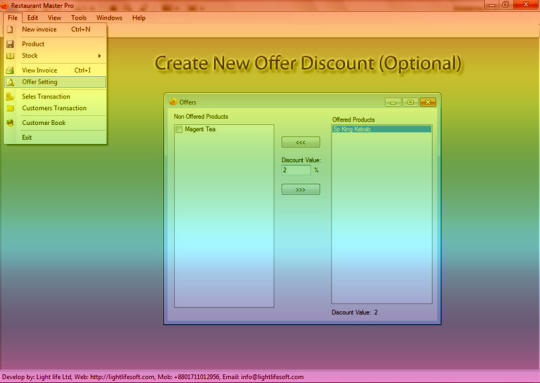Close the Restaurant Master Pro window

coord(526,4)
